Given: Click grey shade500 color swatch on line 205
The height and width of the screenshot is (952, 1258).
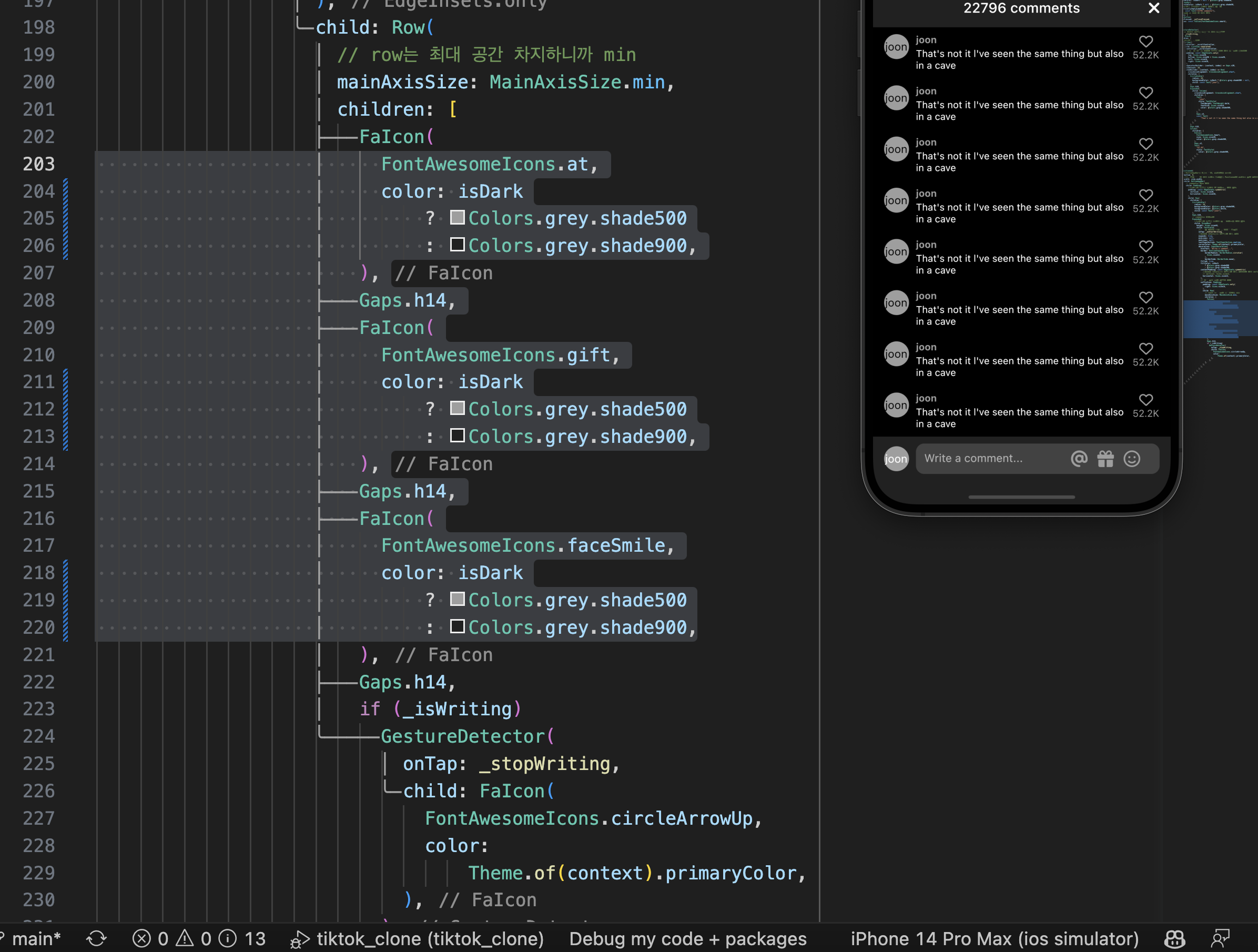Looking at the screenshot, I should click(457, 218).
